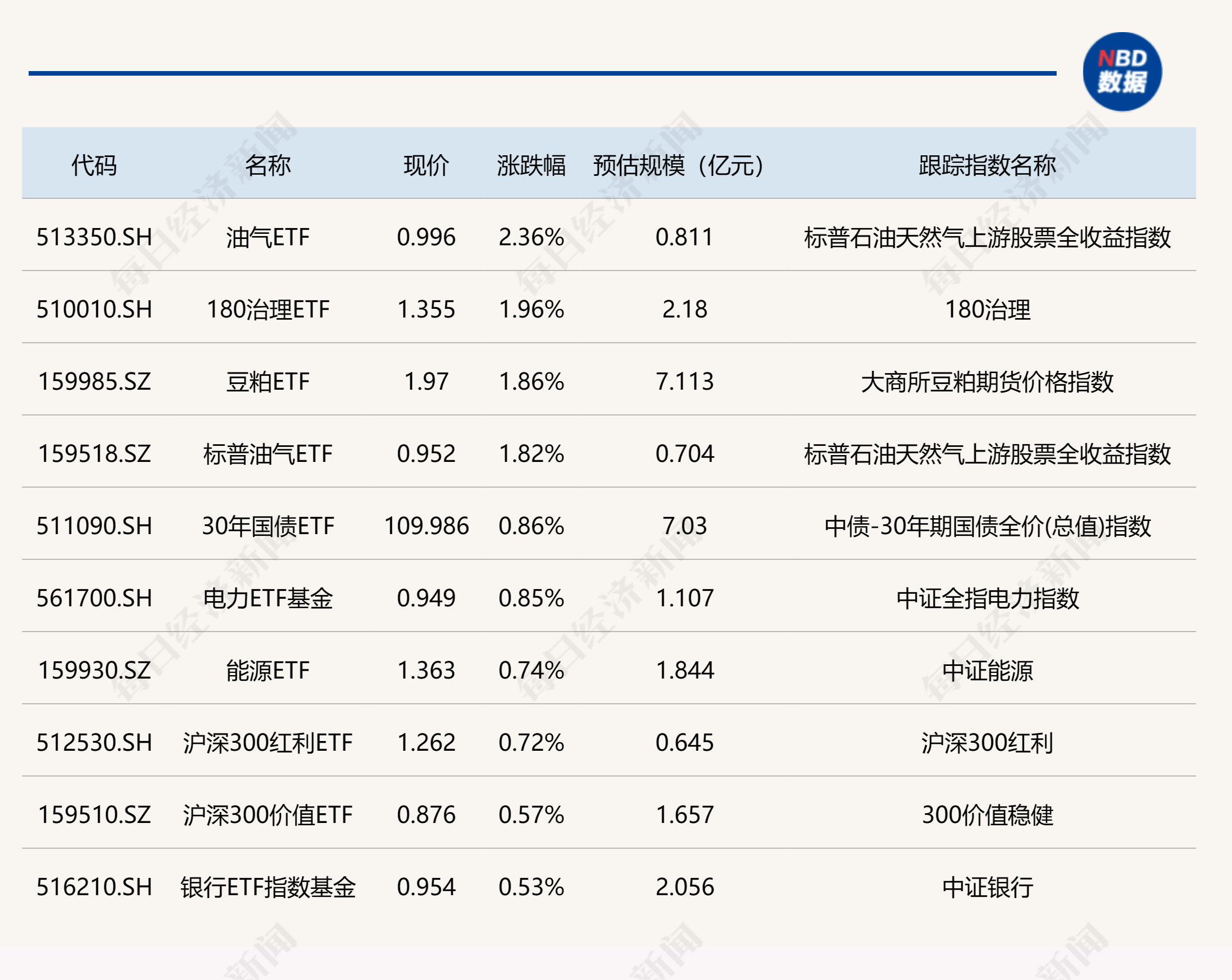The image size is (1232, 980).
Task: Select code cell 159510.SZ
Action: pos(95,815)
